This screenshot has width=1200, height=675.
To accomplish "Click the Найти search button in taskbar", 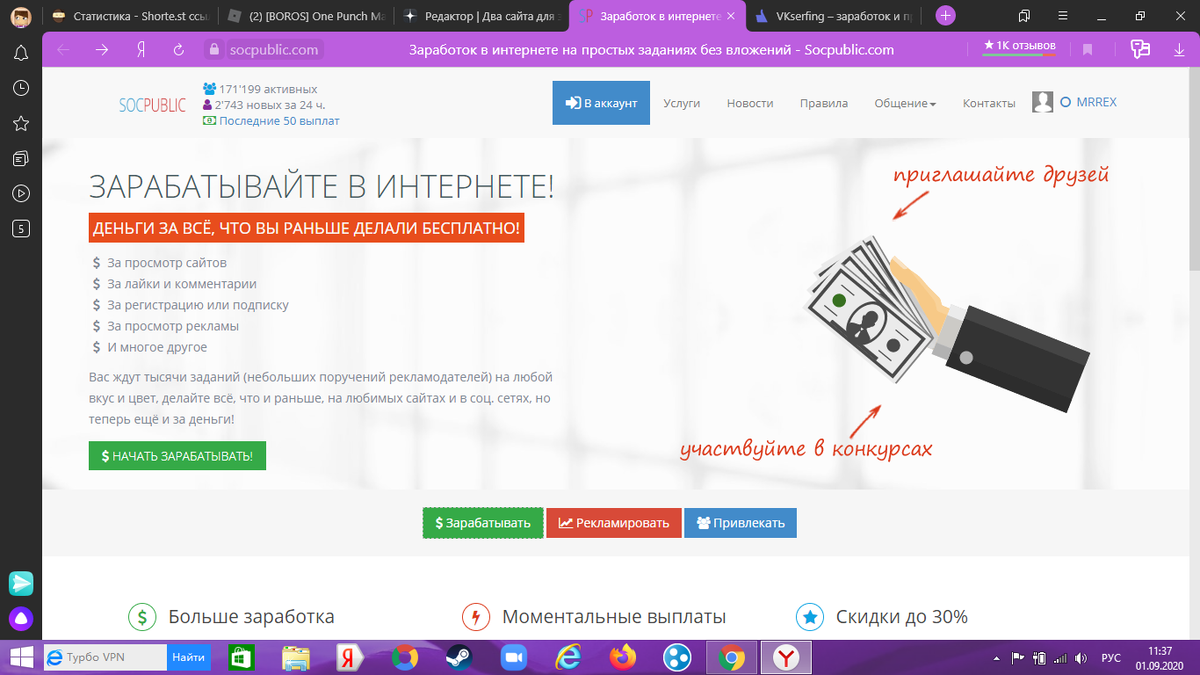I will click(x=189, y=657).
